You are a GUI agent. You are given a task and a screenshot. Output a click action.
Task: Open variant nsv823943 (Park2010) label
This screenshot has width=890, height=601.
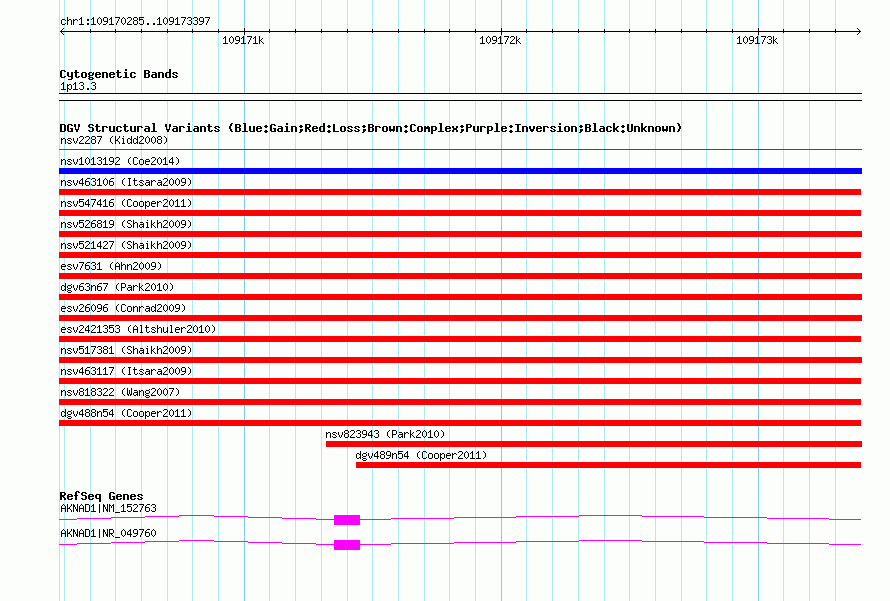tap(385, 434)
